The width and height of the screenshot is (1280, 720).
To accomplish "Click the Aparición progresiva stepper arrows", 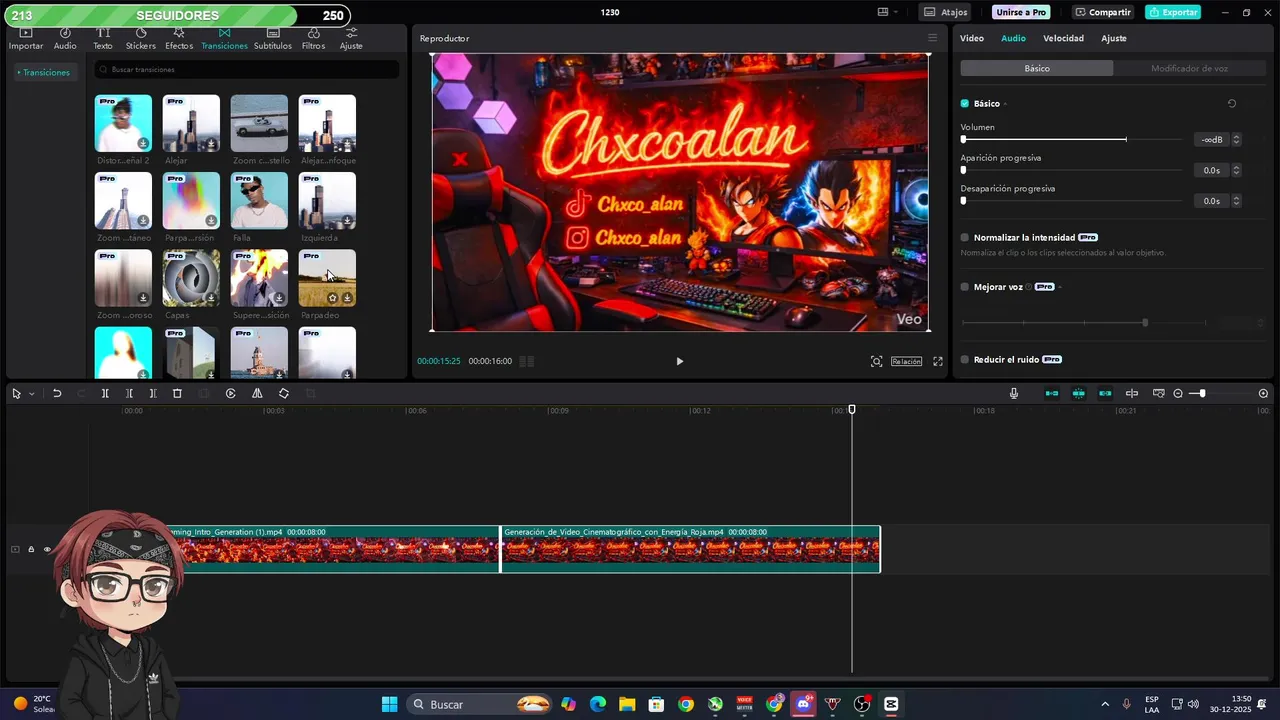I will pyautogui.click(x=1237, y=170).
